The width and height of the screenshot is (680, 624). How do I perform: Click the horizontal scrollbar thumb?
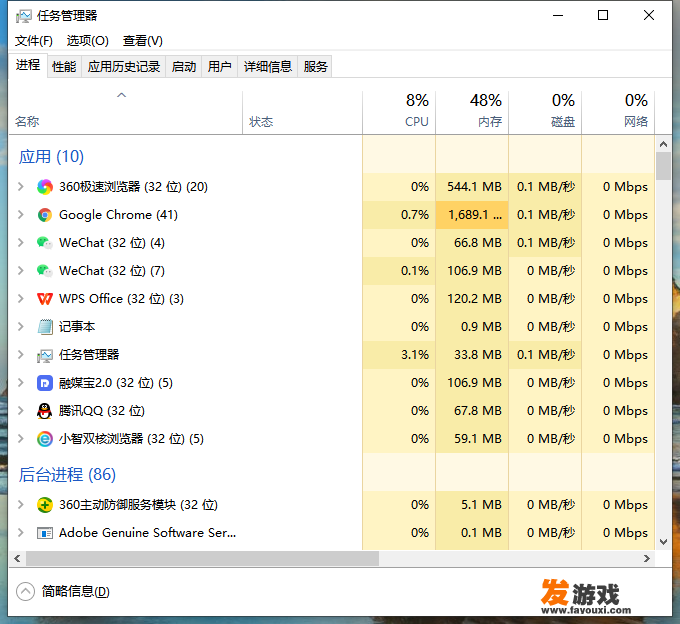tap(202, 559)
